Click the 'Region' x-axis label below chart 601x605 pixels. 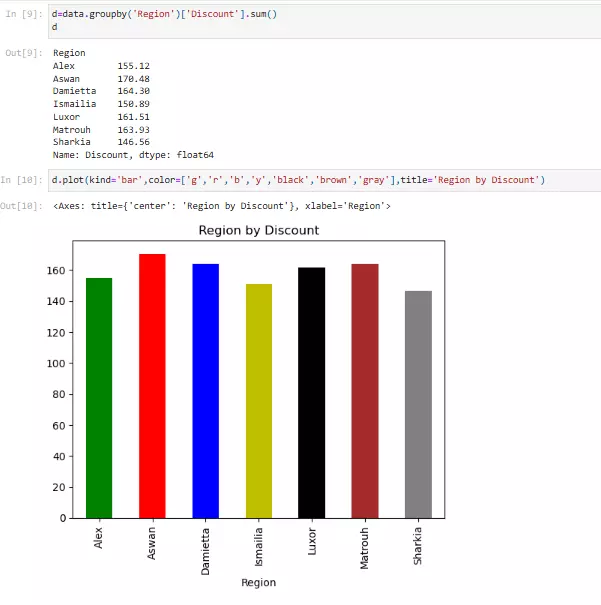point(258,583)
